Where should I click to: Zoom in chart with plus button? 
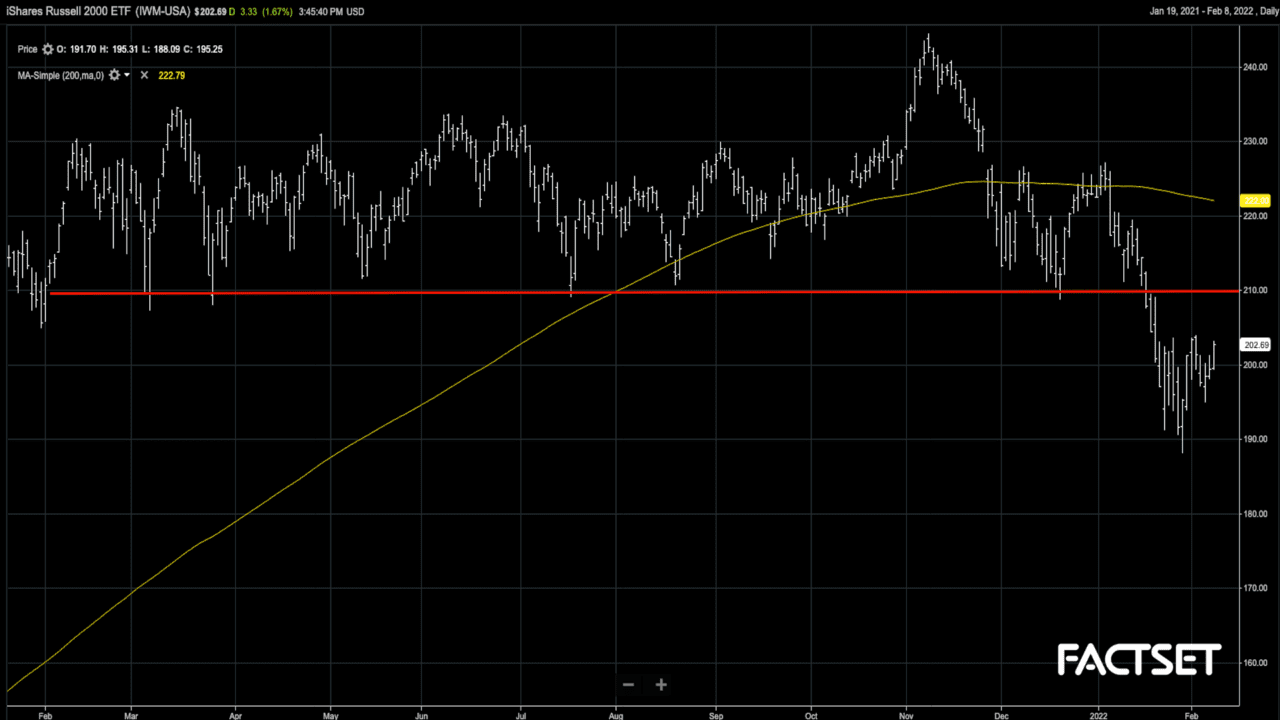[661, 685]
